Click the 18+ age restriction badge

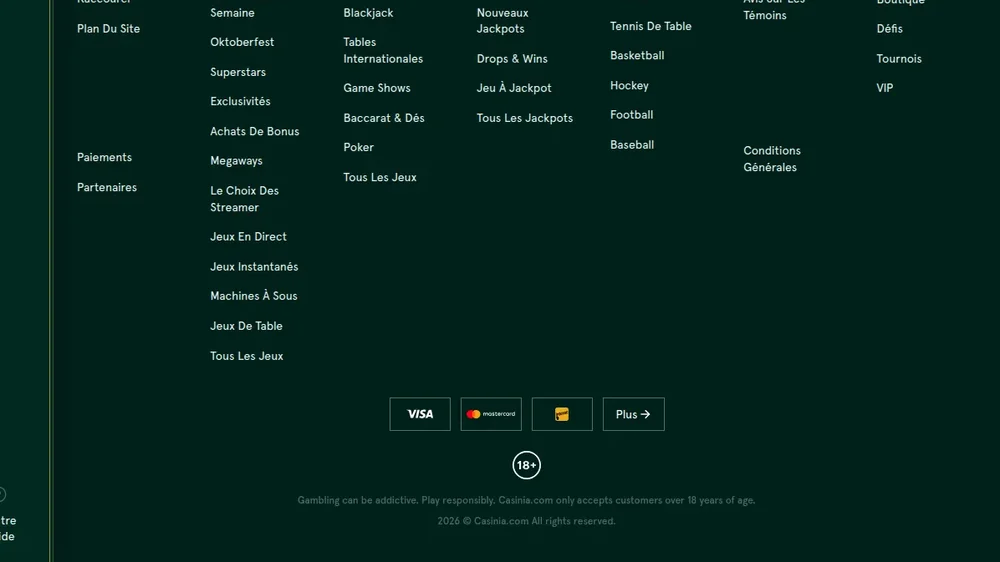coord(527,465)
